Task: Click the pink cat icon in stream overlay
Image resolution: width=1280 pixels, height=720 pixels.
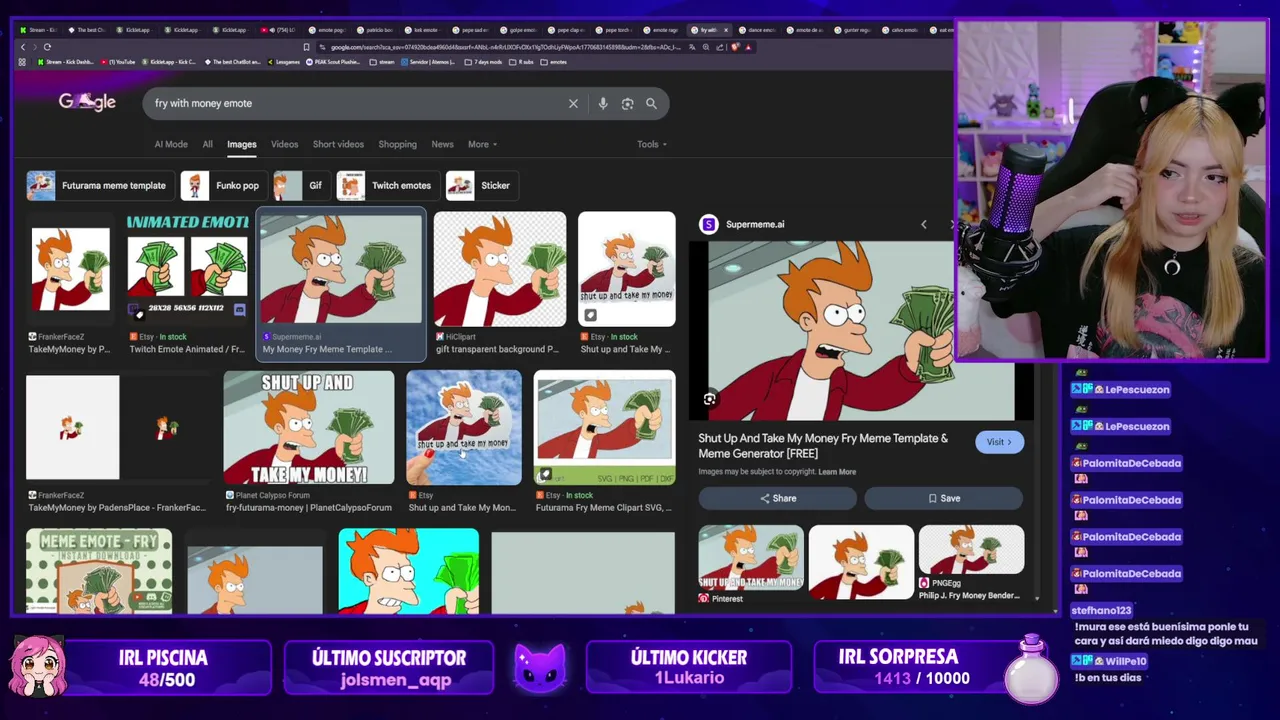Action: tap(540, 668)
